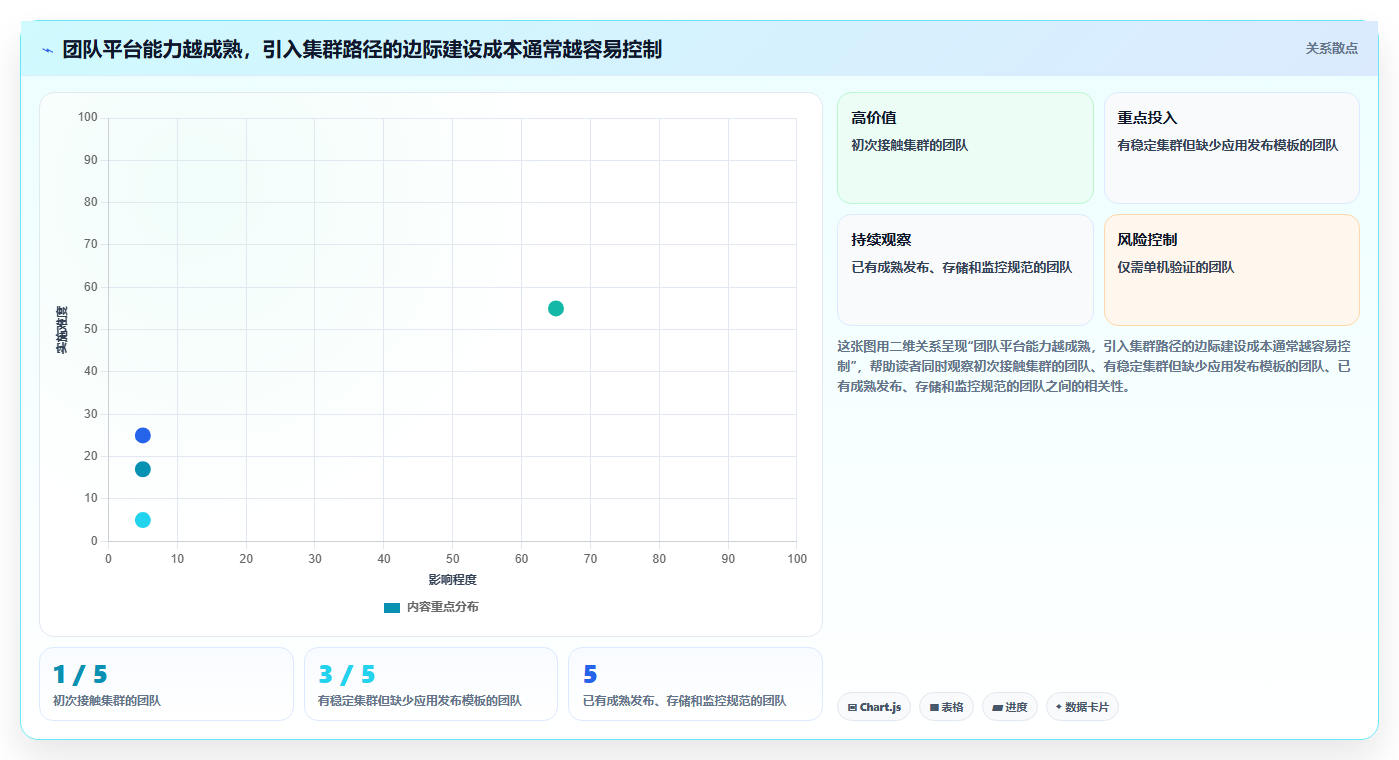Click 初次接触集群的团队 under the 1 / 5 stat
Image resolution: width=1399 pixels, height=760 pixels.
pos(107,701)
